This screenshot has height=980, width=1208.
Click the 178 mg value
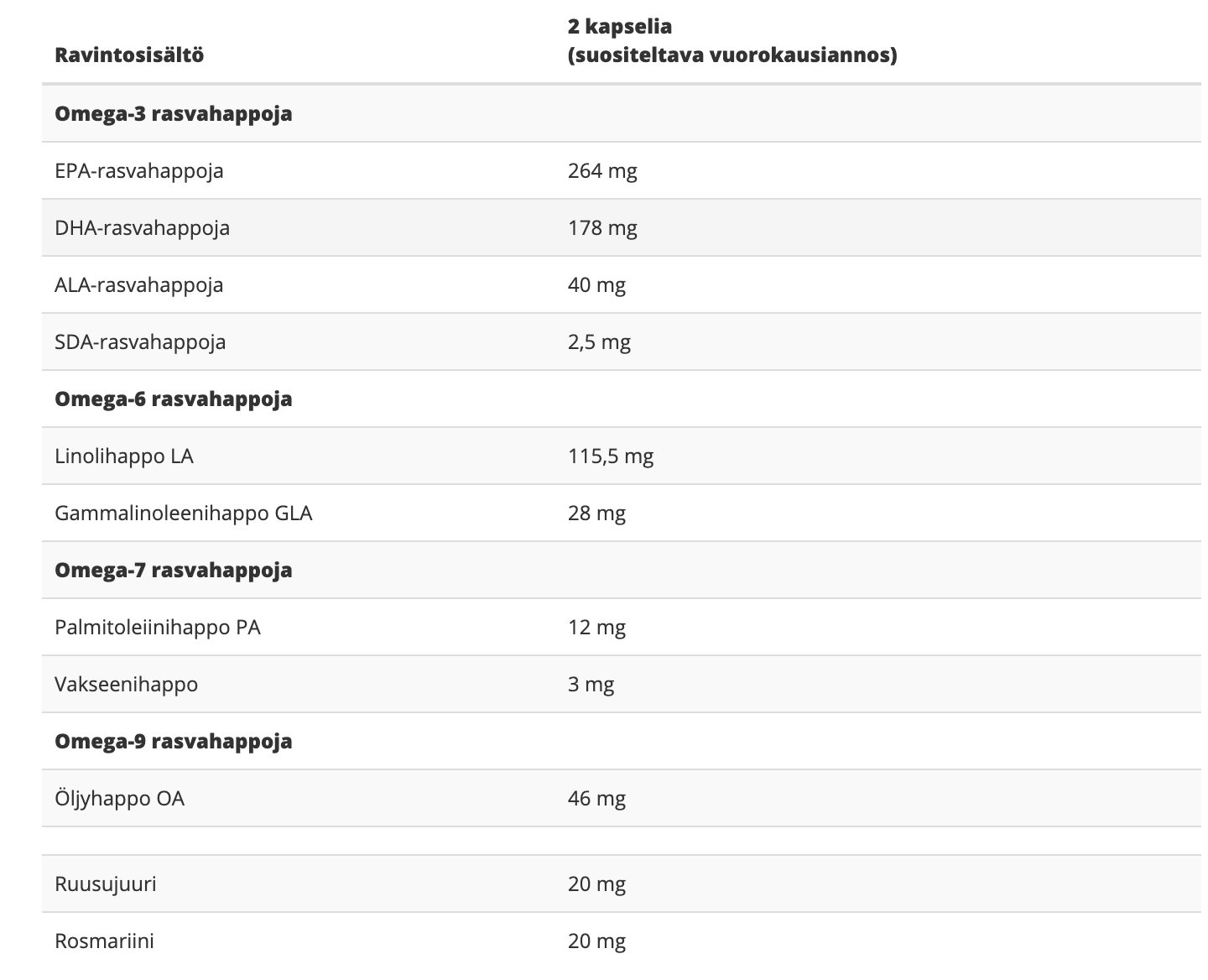tap(602, 228)
